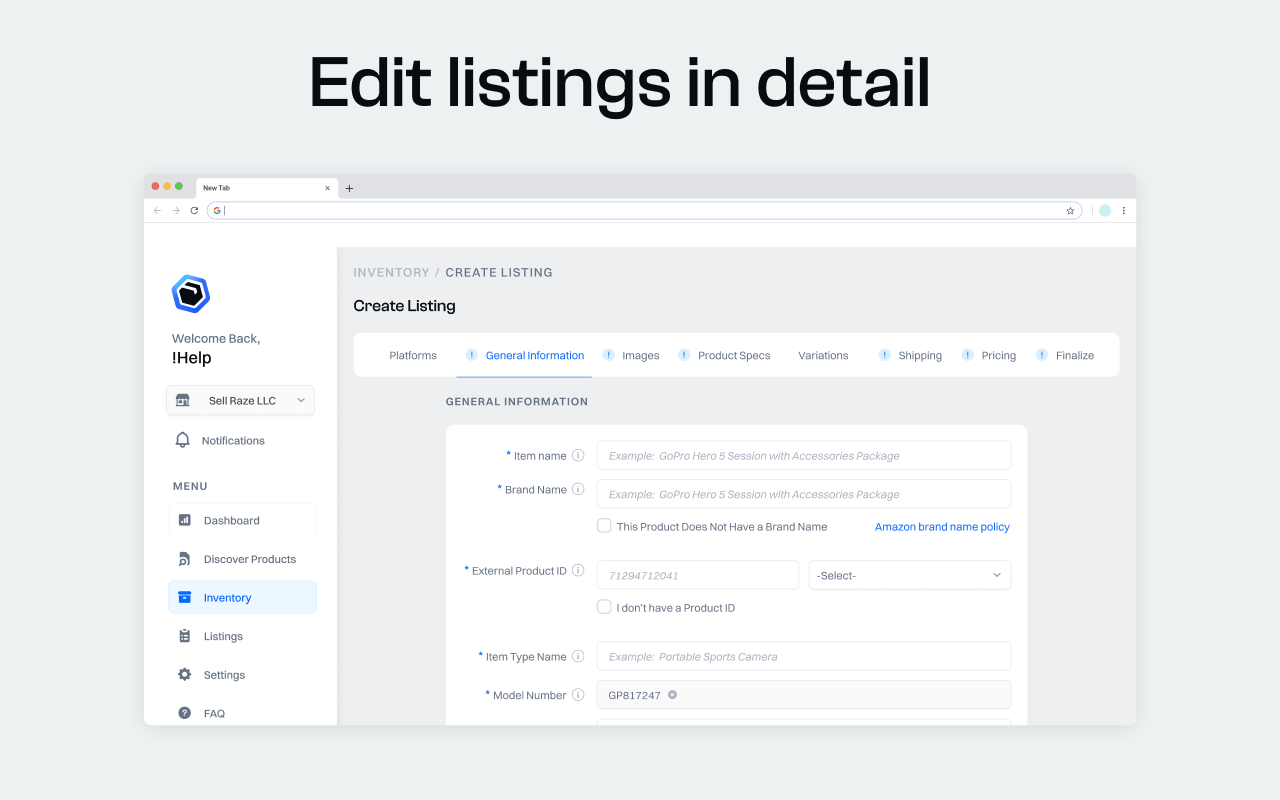Expand the Sell Raze LLC account selector
This screenshot has height=800, width=1280.
point(240,400)
